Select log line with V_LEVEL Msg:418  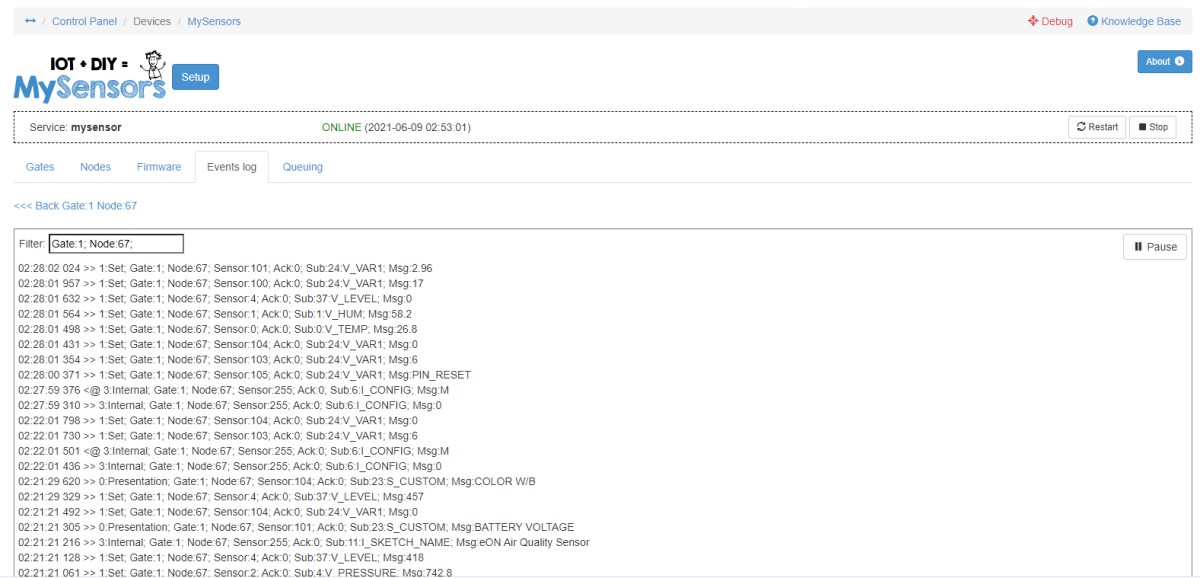[x=221, y=558]
